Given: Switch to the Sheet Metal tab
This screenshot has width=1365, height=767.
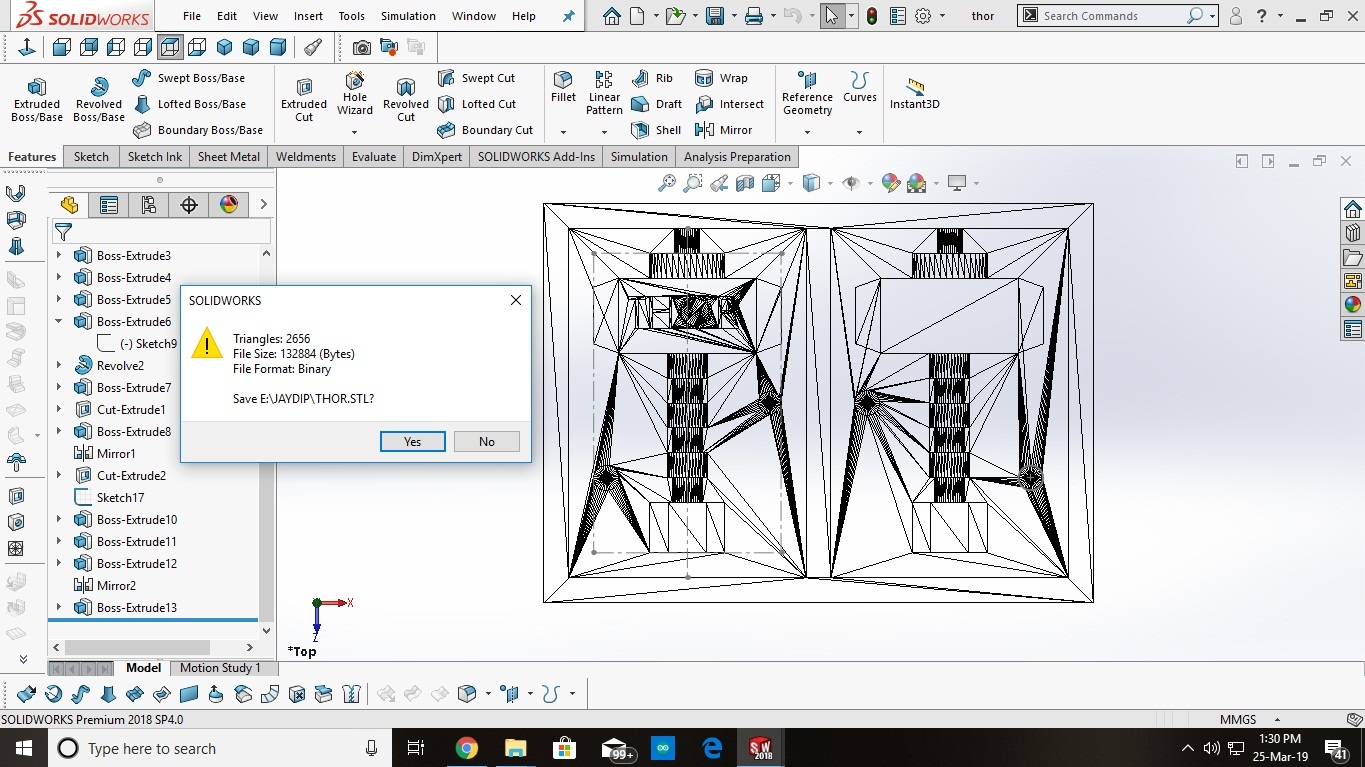Looking at the screenshot, I should click(228, 157).
